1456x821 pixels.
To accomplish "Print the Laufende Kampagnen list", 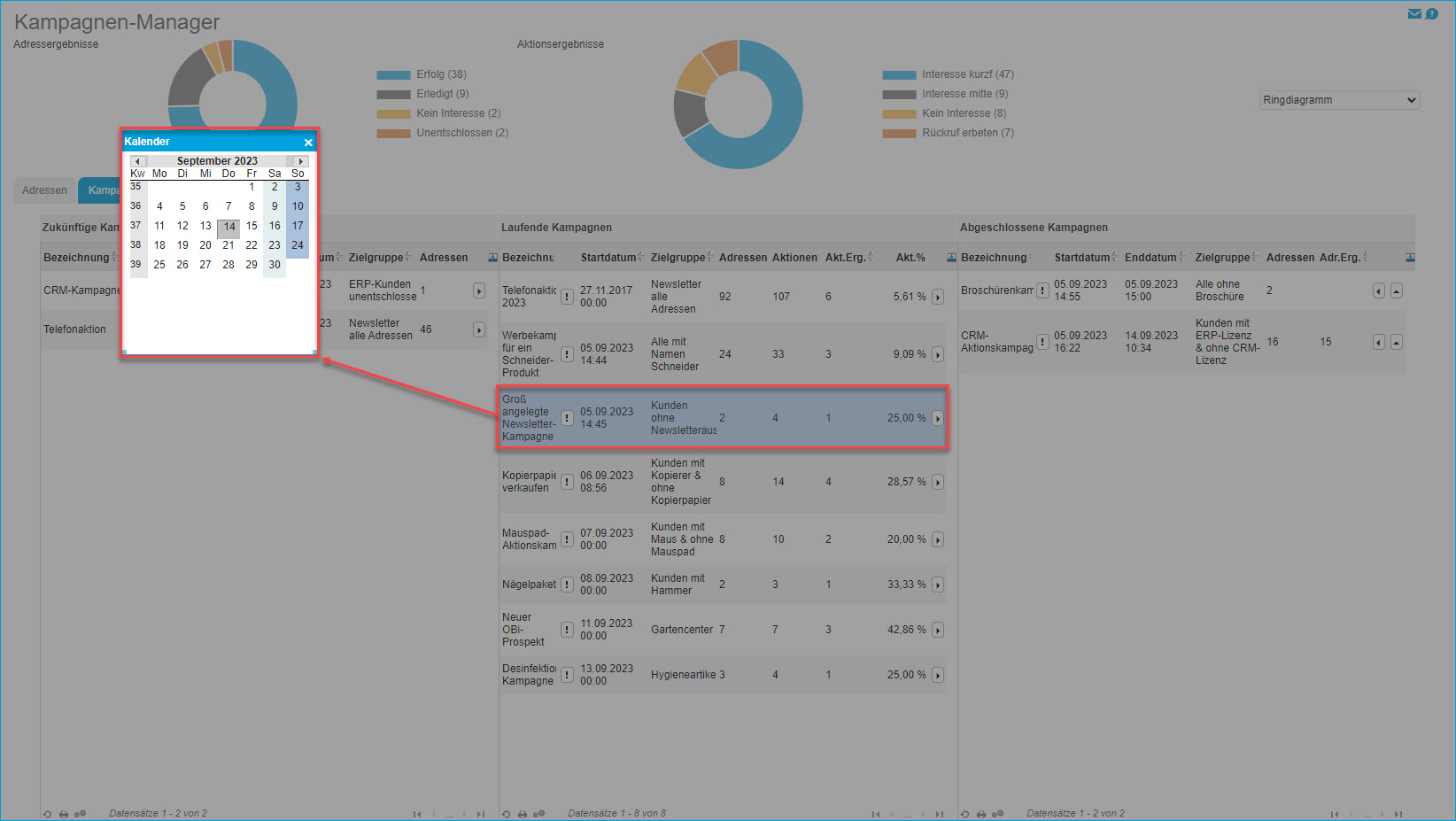I will tap(523, 814).
